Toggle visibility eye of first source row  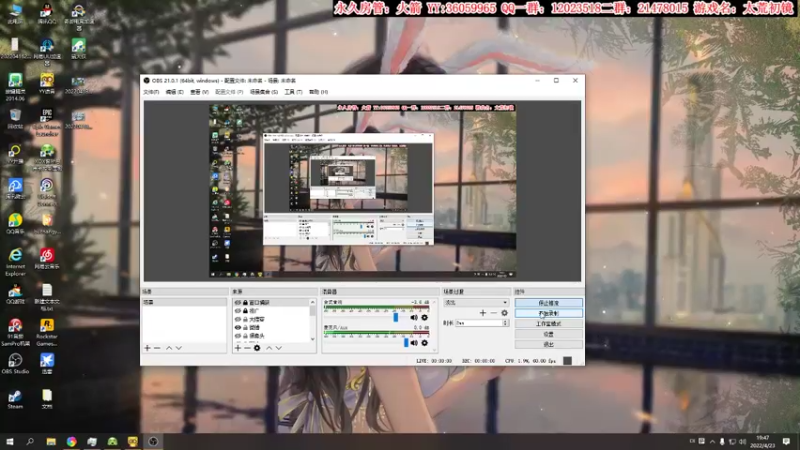coord(238,303)
